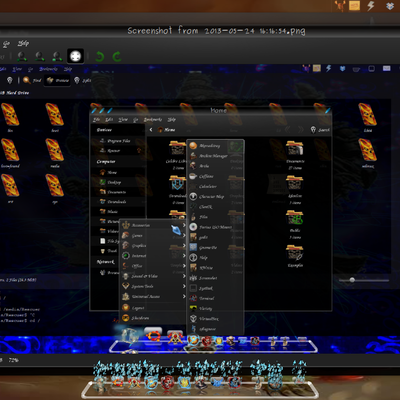The height and width of the screenshot is (400, 400).
Task: Rotate the image clockwise
Action: pyautogui.click(x=117, y=57)
